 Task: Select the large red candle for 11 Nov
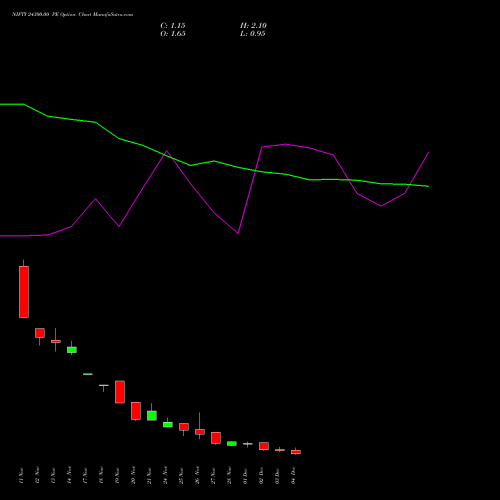click(x=24, y=292)
